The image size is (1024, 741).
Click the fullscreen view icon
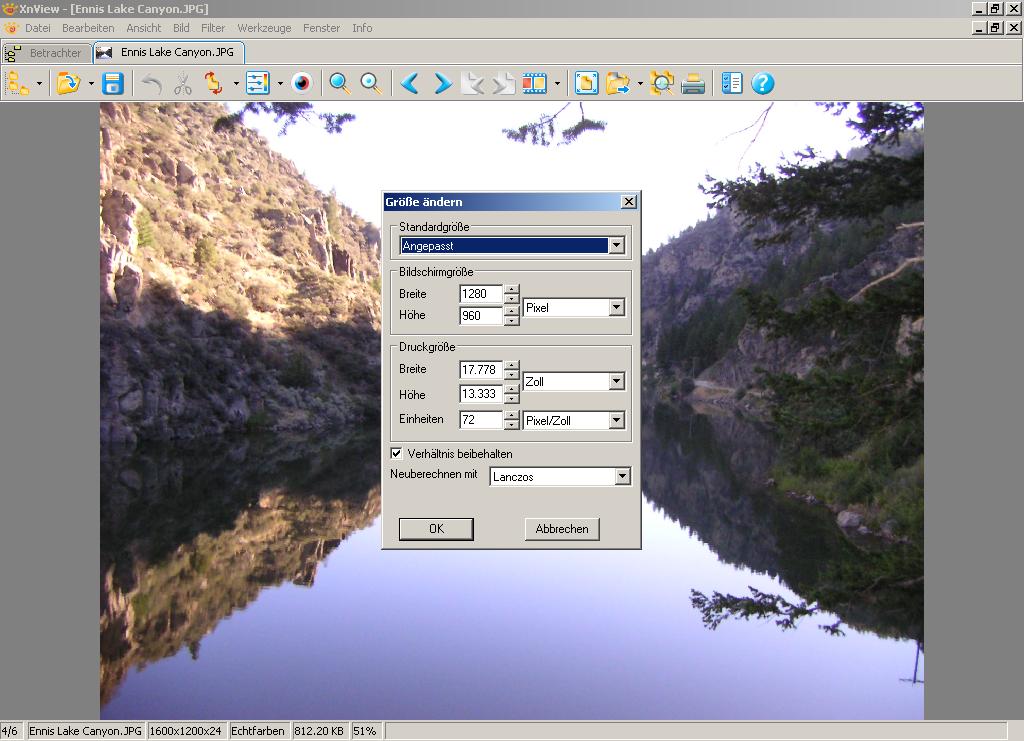(x=587, y=83)
